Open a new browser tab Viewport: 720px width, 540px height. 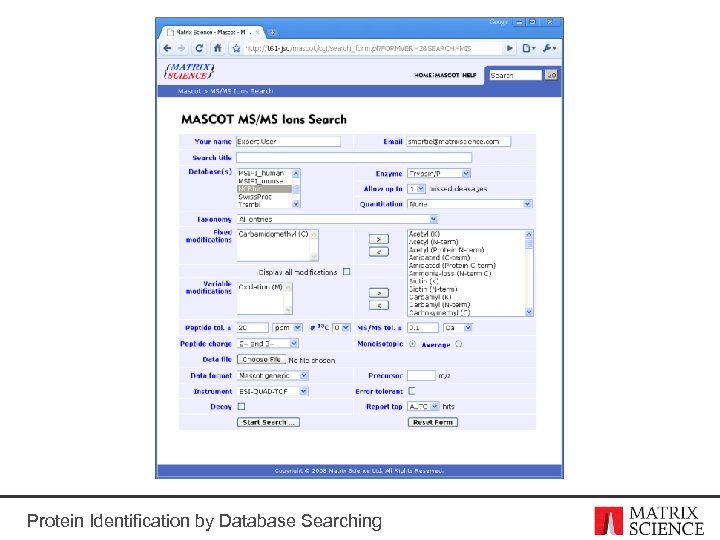272,32
